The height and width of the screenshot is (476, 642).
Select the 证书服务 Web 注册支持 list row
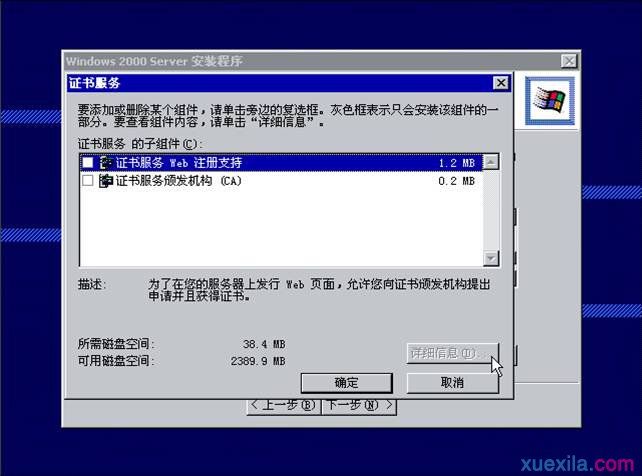pyautogui.click(x=280, y=163)
